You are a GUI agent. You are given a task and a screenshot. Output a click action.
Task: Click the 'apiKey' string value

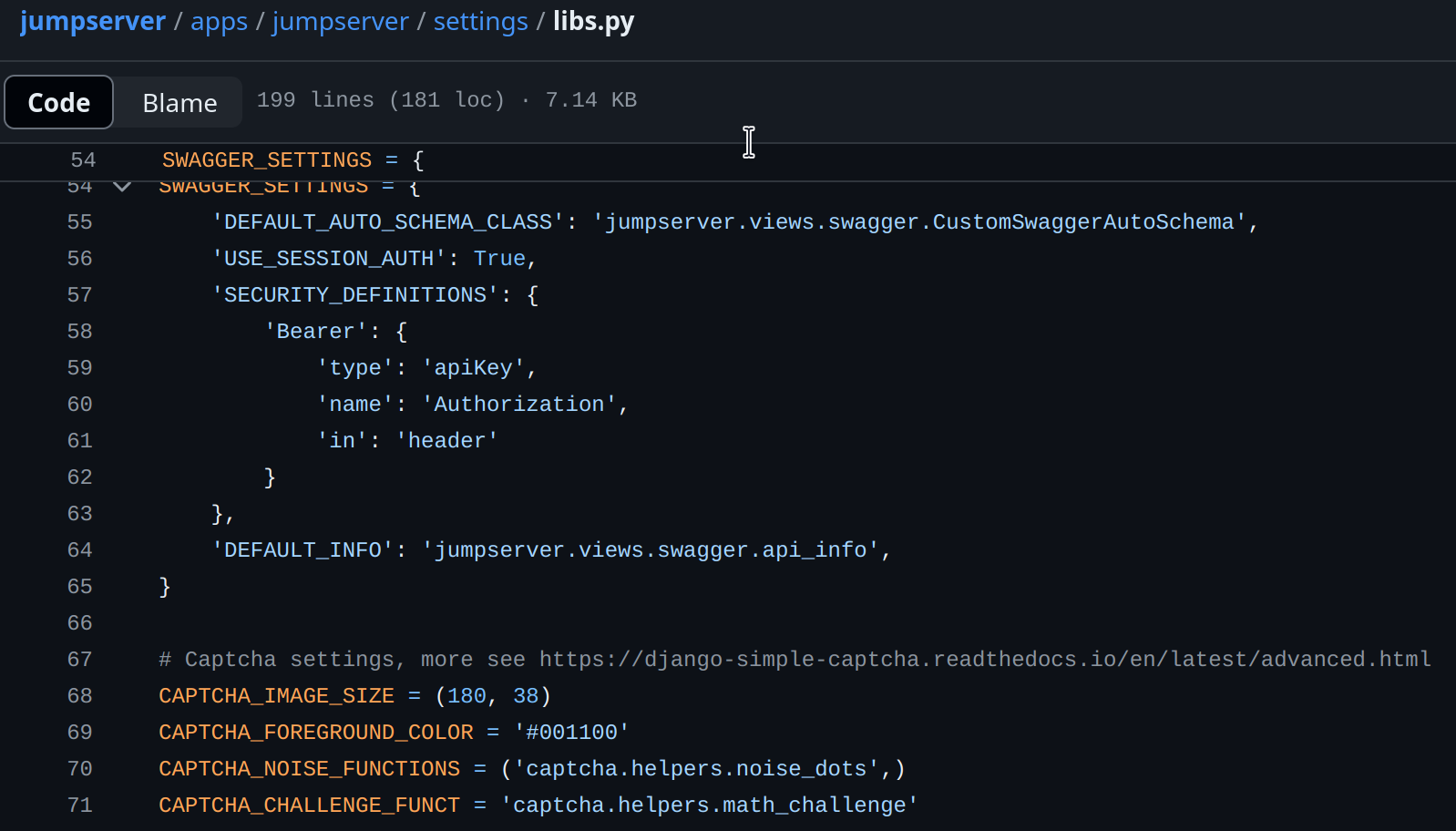(474, 368)
